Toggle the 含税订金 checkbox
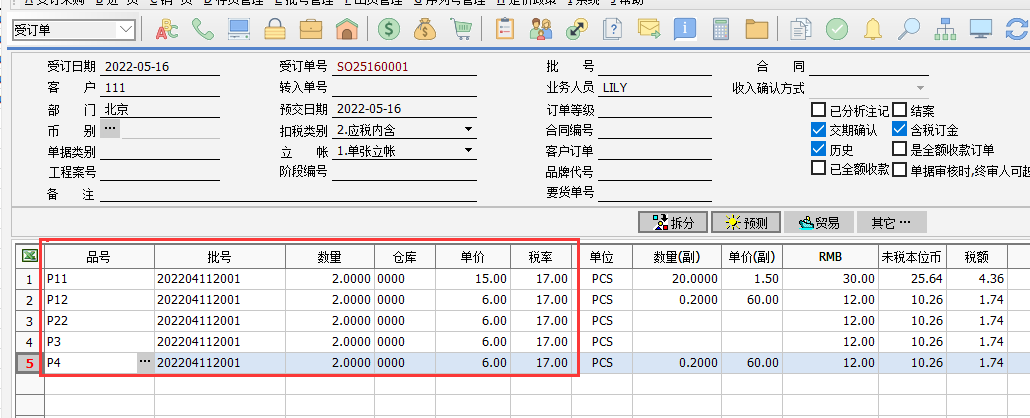The image size is (1030, 418). [x=899, y=130]
